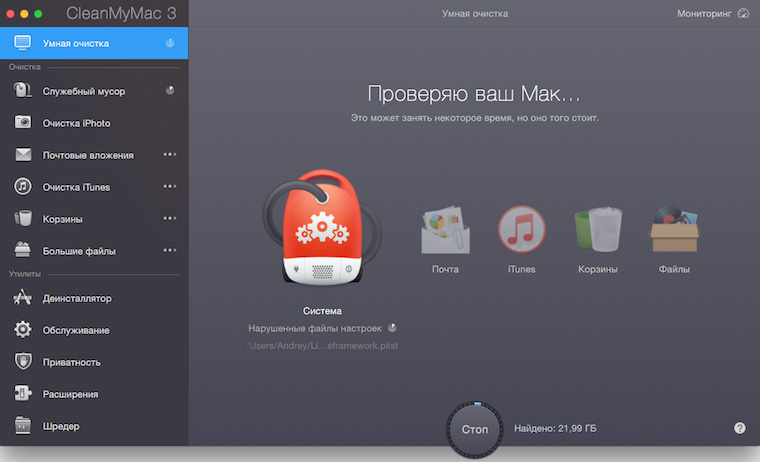Click the Шредер shredder icon
Viewport: 760px width, 462px height.
pos(23,426)
